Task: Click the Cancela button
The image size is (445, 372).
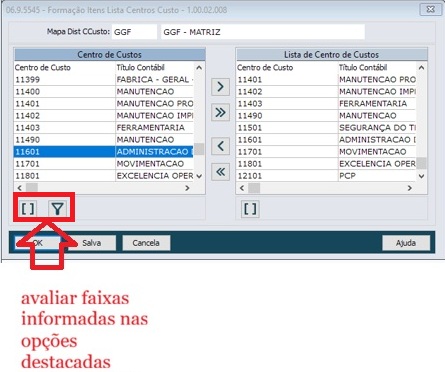Action: pyautogui.click(x=146, y=243)
